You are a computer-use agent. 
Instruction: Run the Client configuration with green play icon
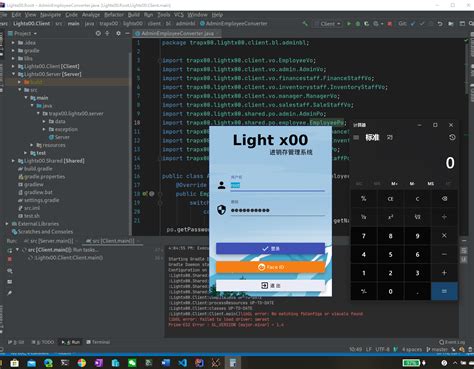349,24
